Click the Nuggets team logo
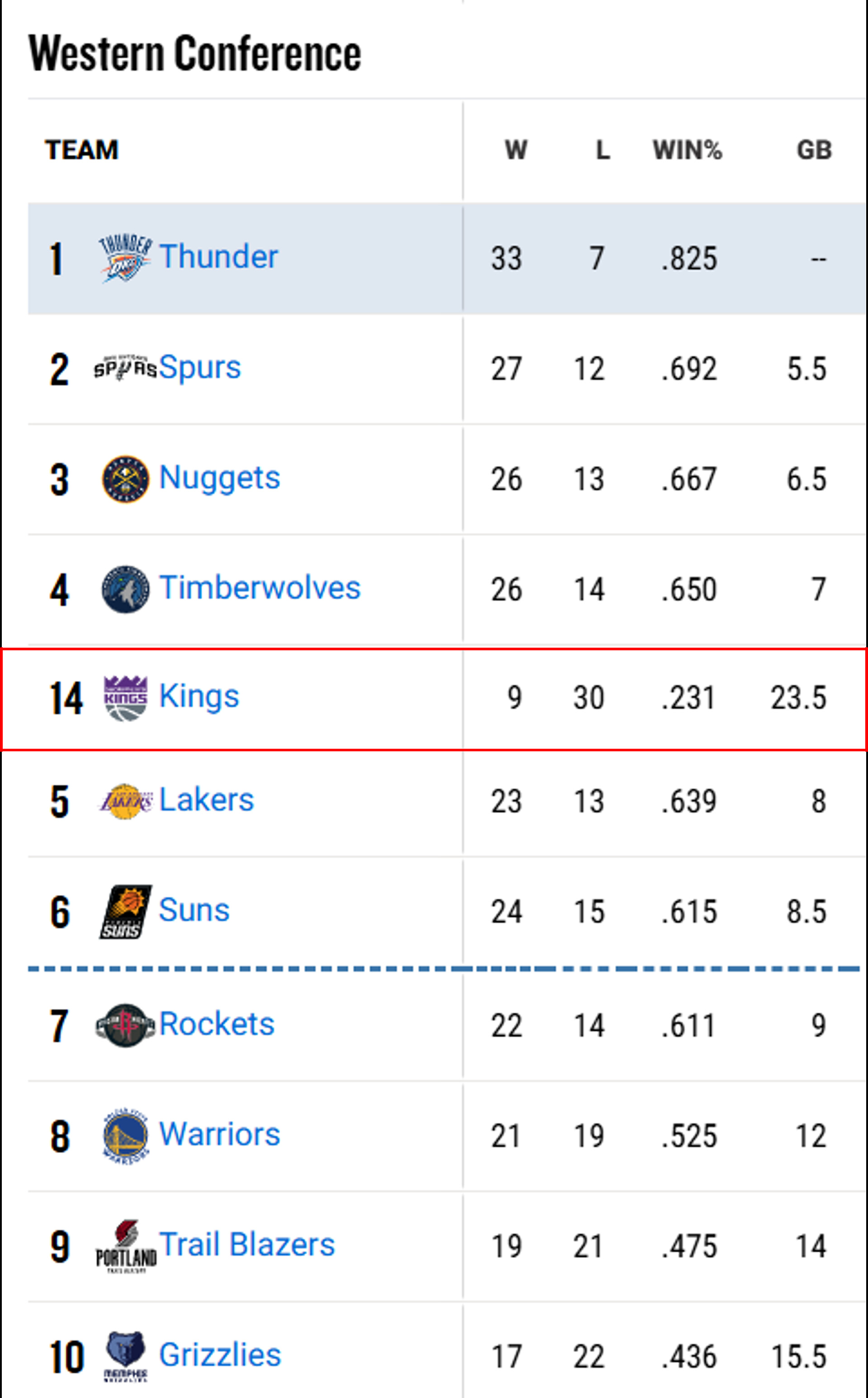Screen dimensions: 868x1398 tap(125, 479)
